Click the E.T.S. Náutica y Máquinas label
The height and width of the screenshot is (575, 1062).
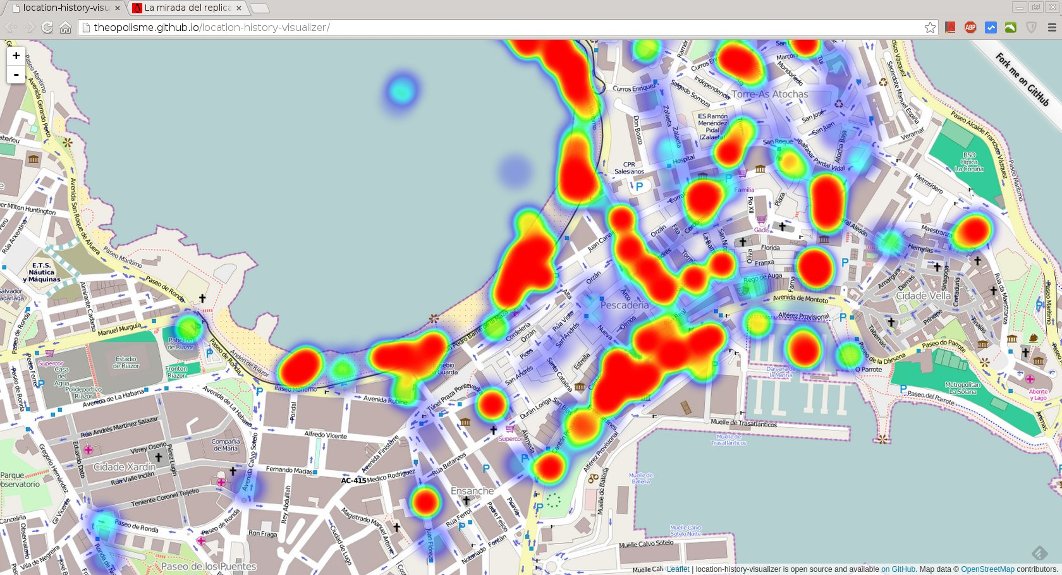(42, 272)
